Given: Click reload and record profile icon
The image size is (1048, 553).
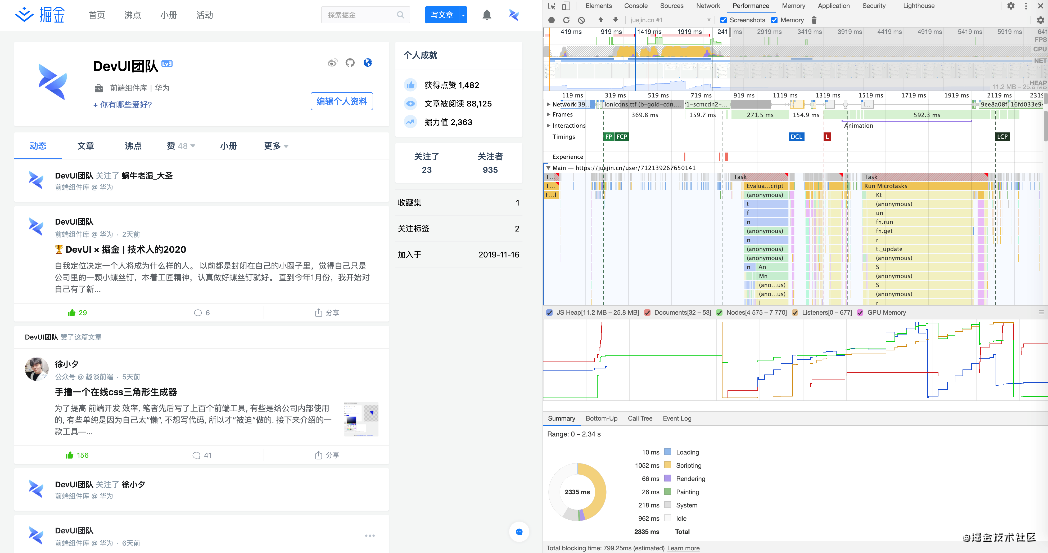Looking at the screenshot, I should [x=566, y=20].
